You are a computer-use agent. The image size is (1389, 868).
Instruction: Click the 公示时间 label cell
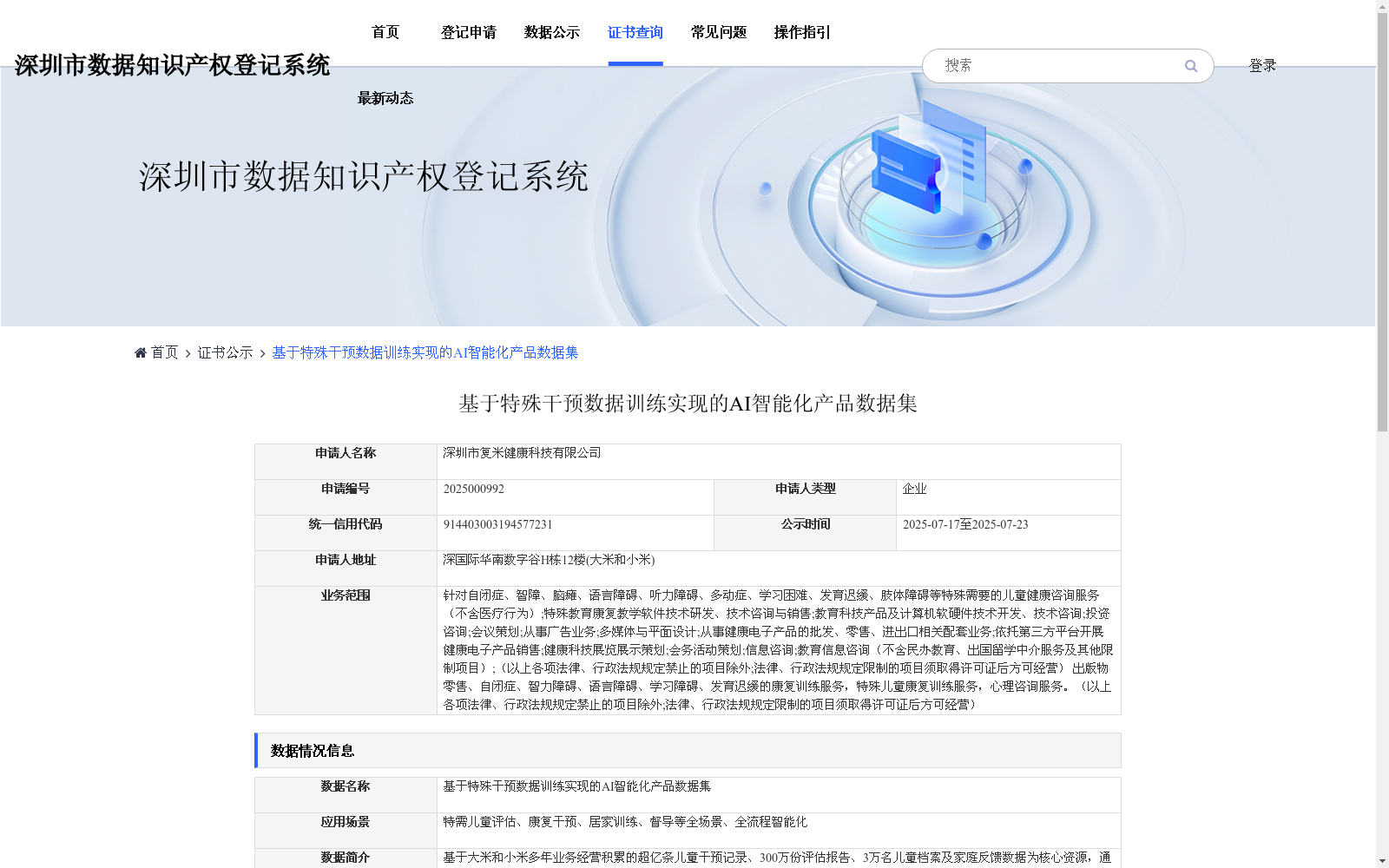coord(806,533)
